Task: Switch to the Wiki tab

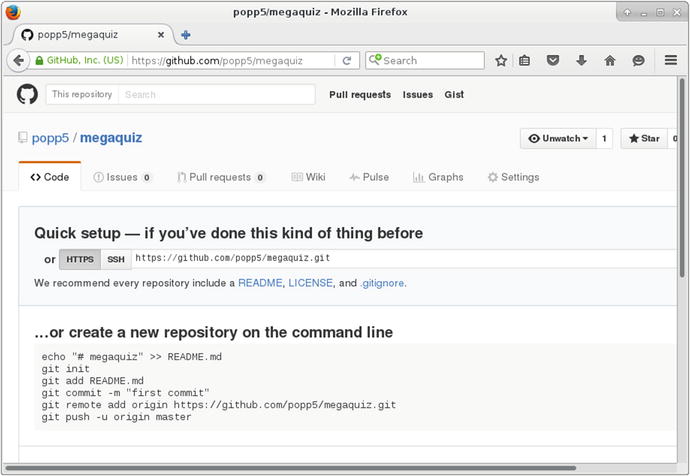Action: point(309,177)
